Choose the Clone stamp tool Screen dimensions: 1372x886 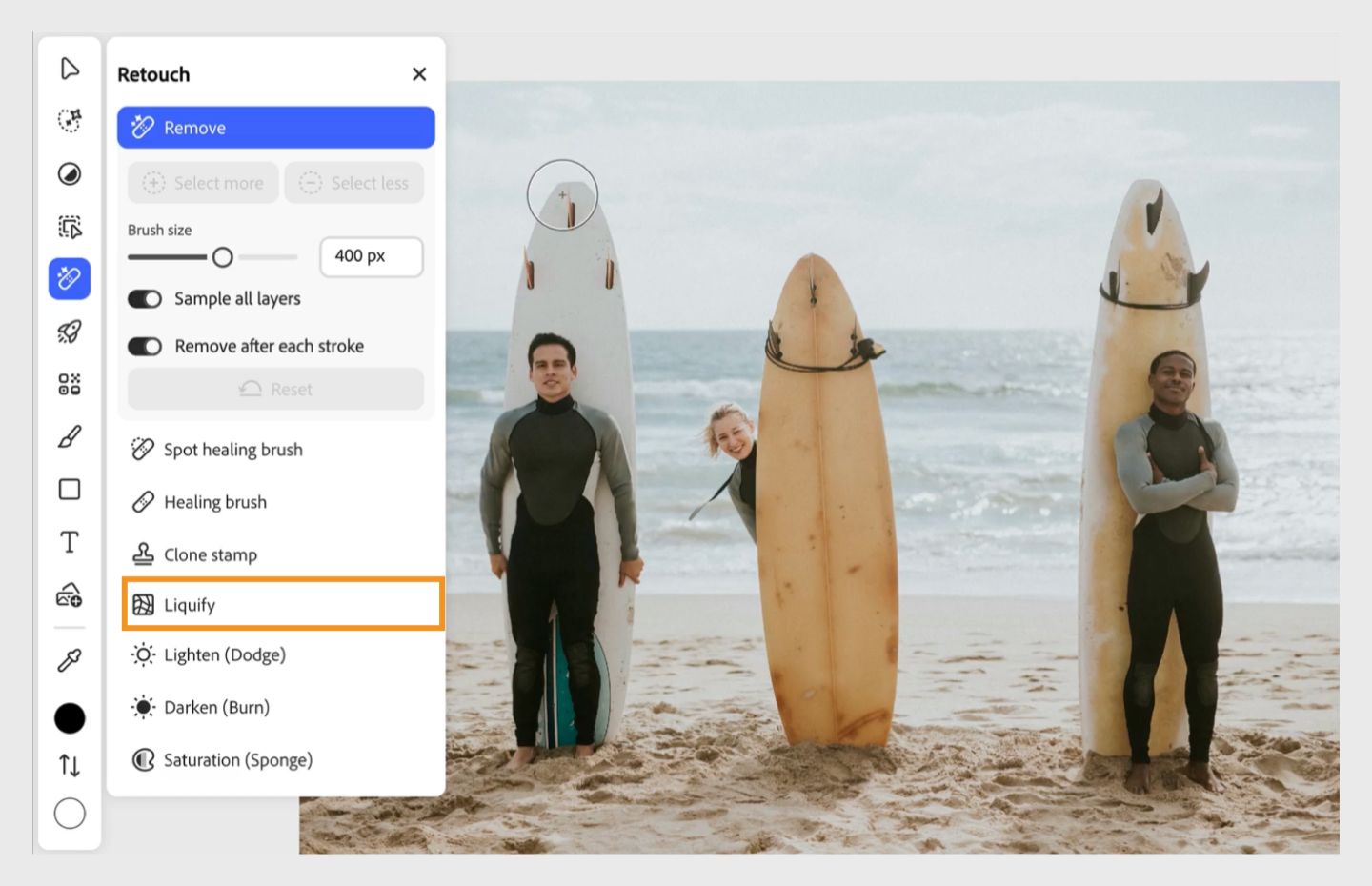[211, 554]
